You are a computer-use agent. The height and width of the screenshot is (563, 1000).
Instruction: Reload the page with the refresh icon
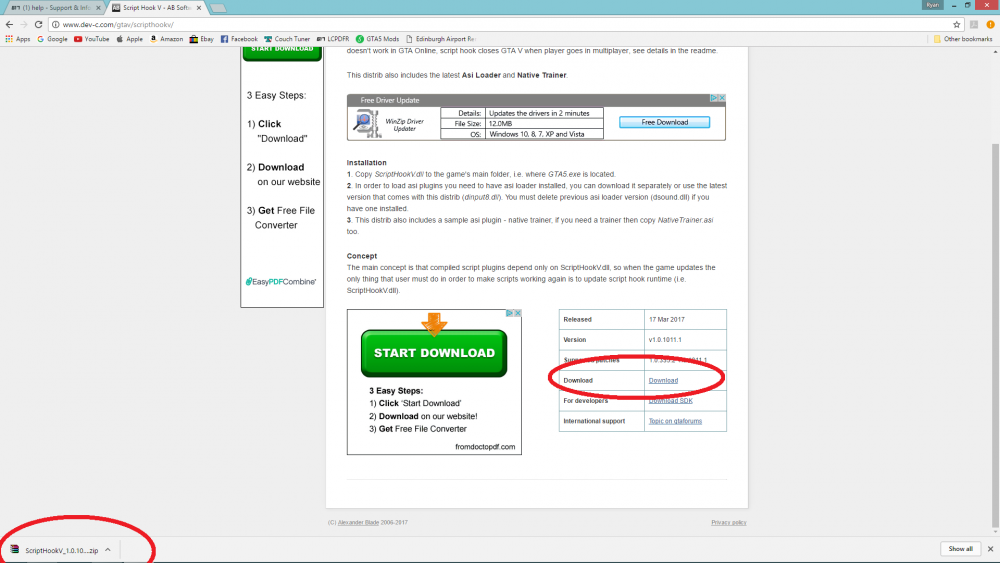point(38,24)
